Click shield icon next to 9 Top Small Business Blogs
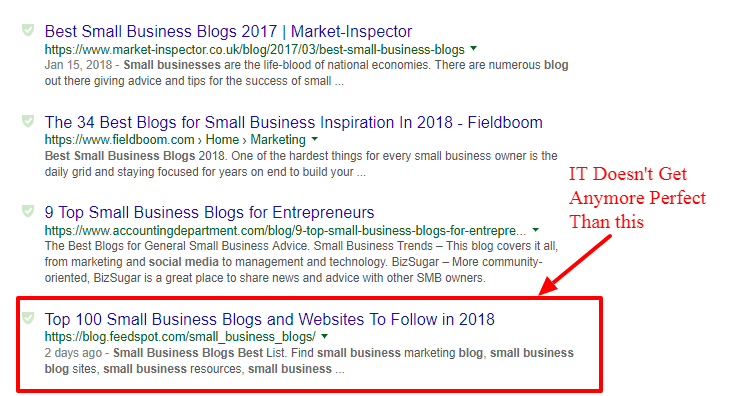 click(x=28, y=211)
